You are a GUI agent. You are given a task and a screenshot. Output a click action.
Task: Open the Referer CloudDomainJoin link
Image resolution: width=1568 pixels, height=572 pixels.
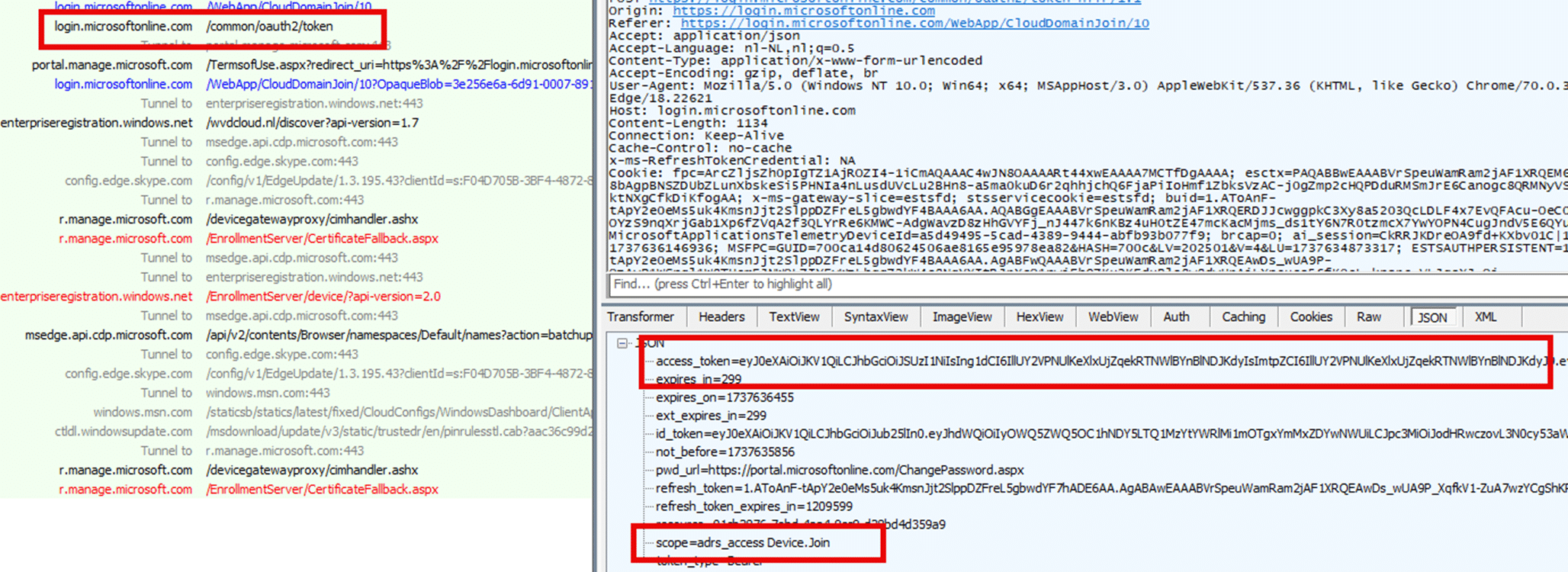point(914,23)
